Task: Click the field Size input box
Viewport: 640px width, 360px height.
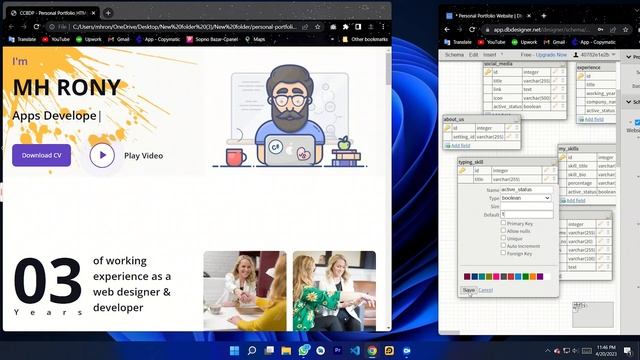Action: pyautogui.click(x=527, y=206)
